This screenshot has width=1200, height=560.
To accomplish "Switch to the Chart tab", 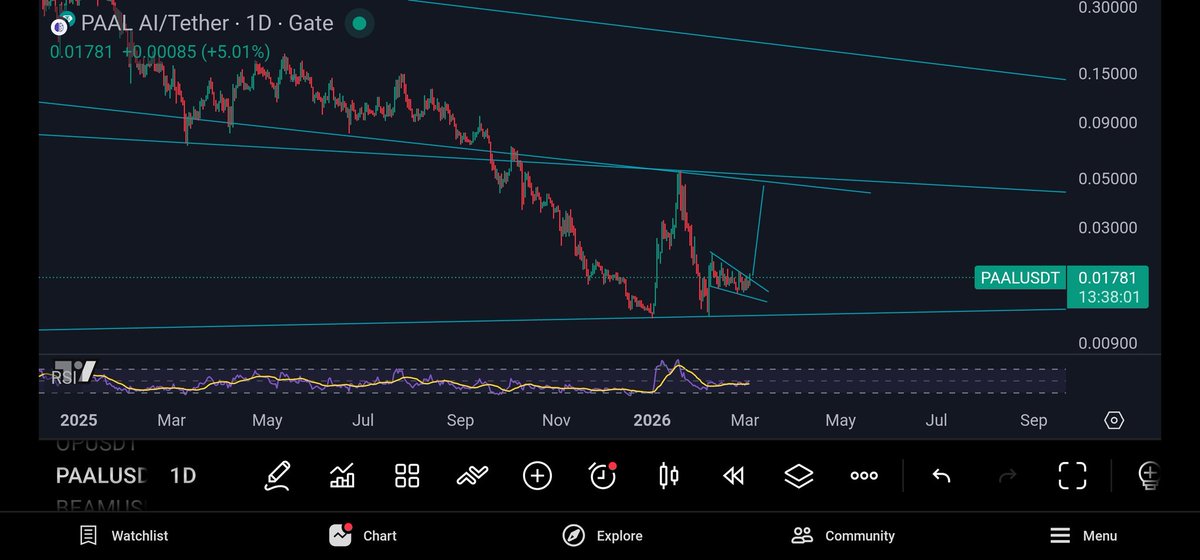I will click(x=363, y=536).
